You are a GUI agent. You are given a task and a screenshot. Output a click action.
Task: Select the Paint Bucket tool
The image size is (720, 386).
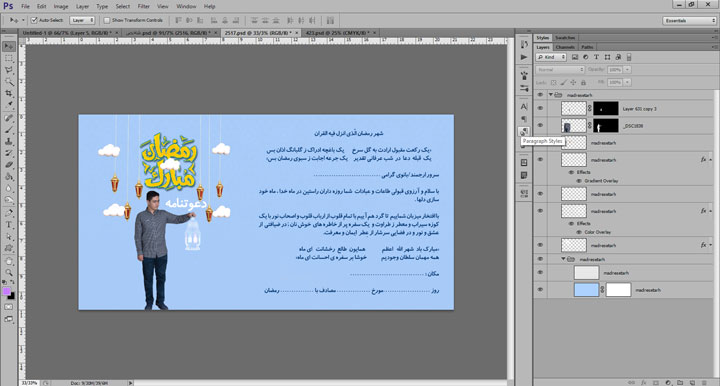[9, 177]
